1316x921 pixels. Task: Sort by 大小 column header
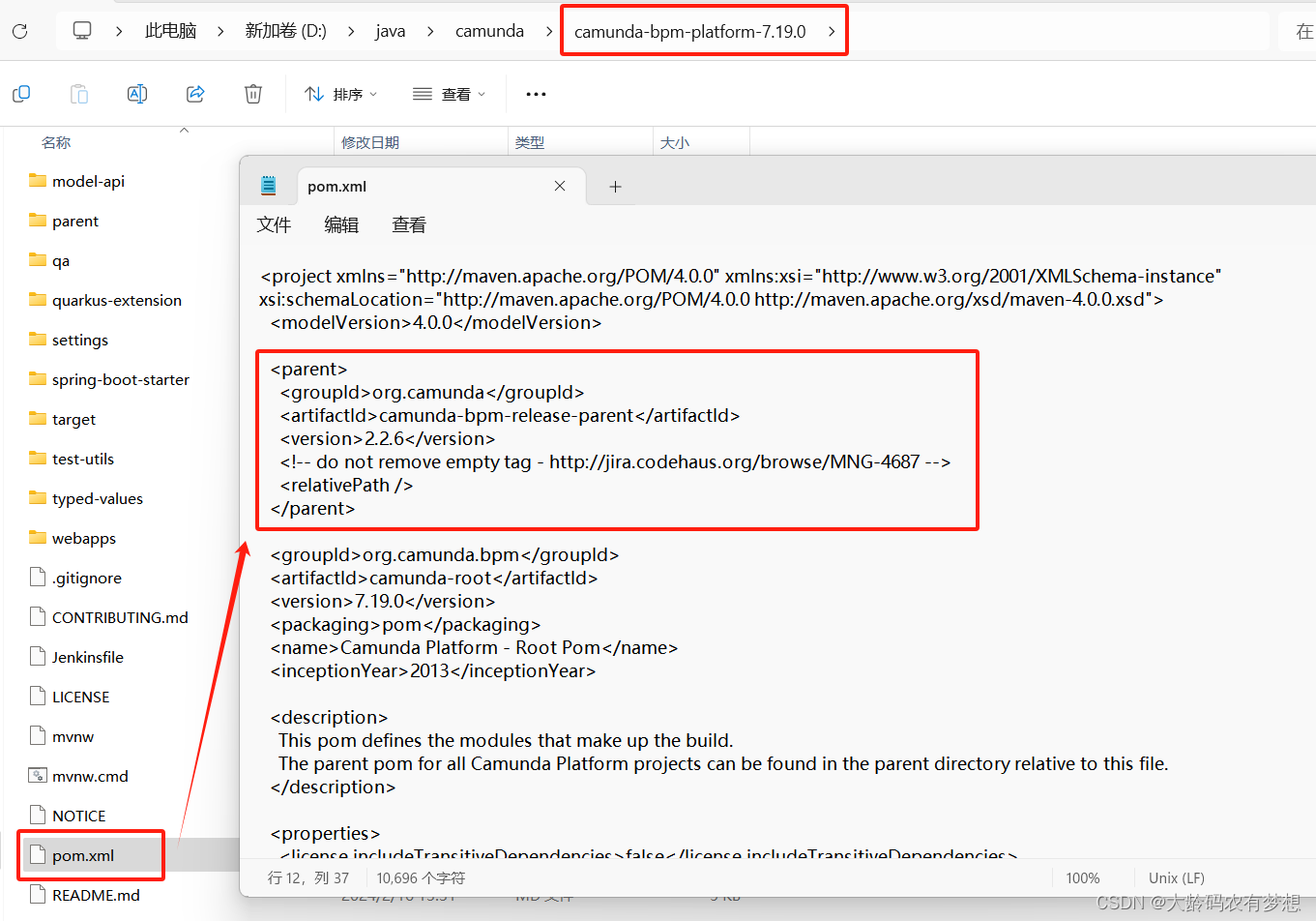point(675,142)
